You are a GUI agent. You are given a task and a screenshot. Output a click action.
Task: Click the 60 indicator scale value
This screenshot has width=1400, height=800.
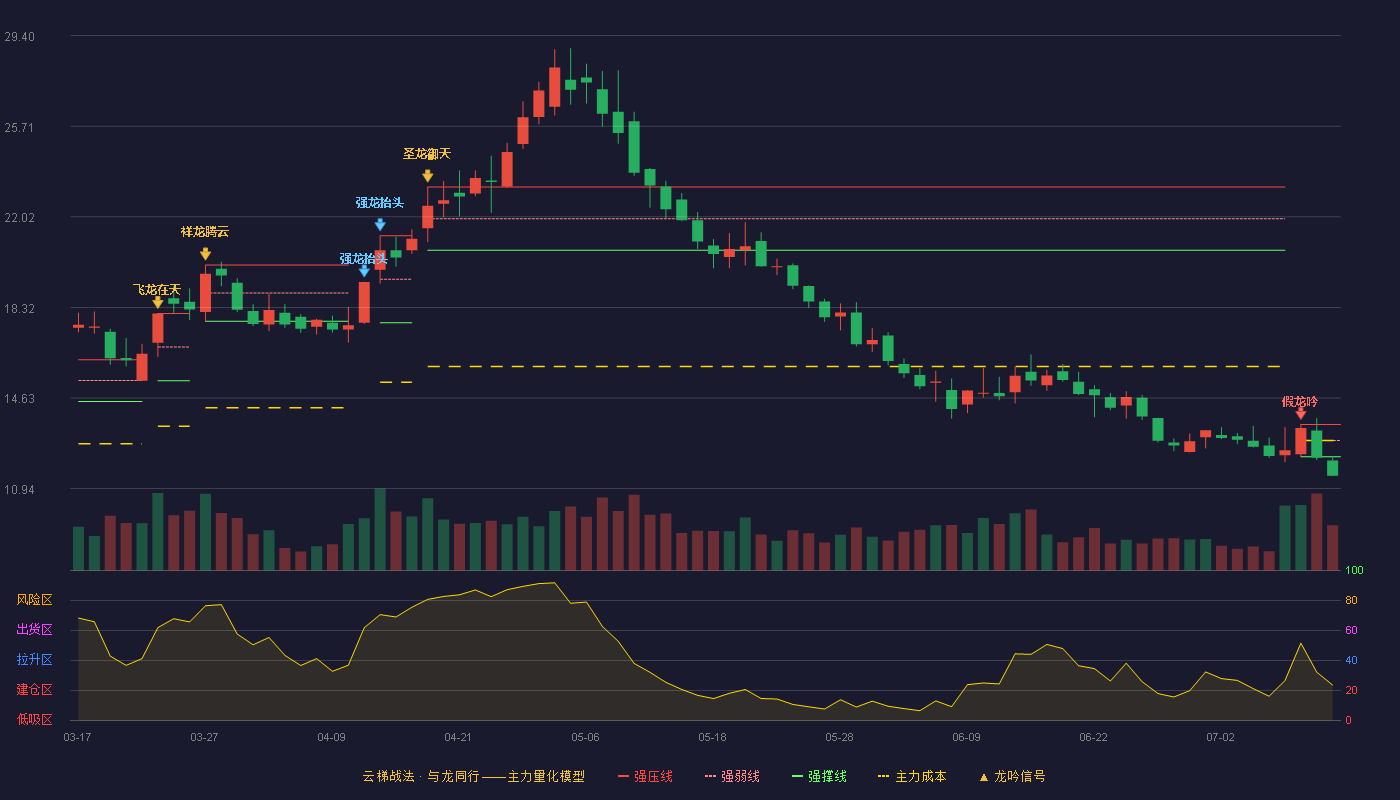pyautogui.click(x=1351, y=630)
